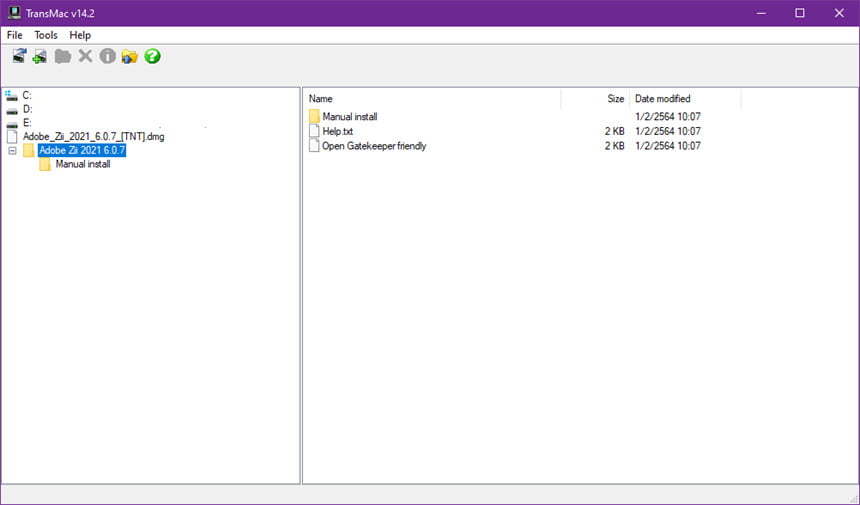Click the gray folder toolbar icon
The image size is (860, 505).
[63, 56]
